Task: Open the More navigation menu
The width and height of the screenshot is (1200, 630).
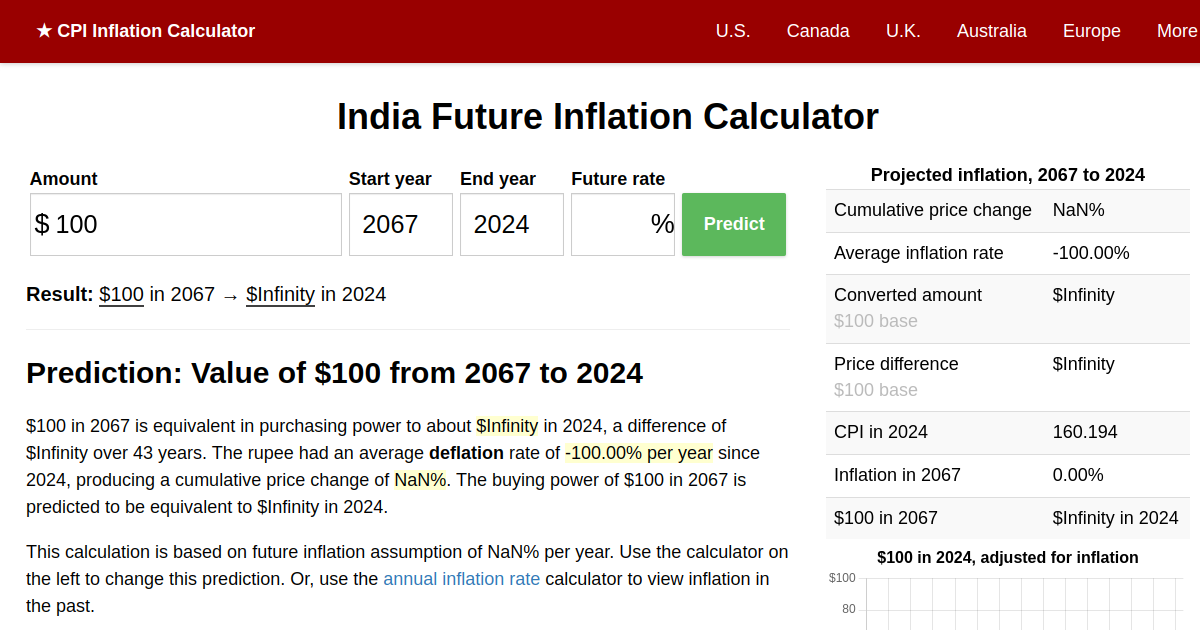Action: pyautogui.click(x=1176, y=31)
